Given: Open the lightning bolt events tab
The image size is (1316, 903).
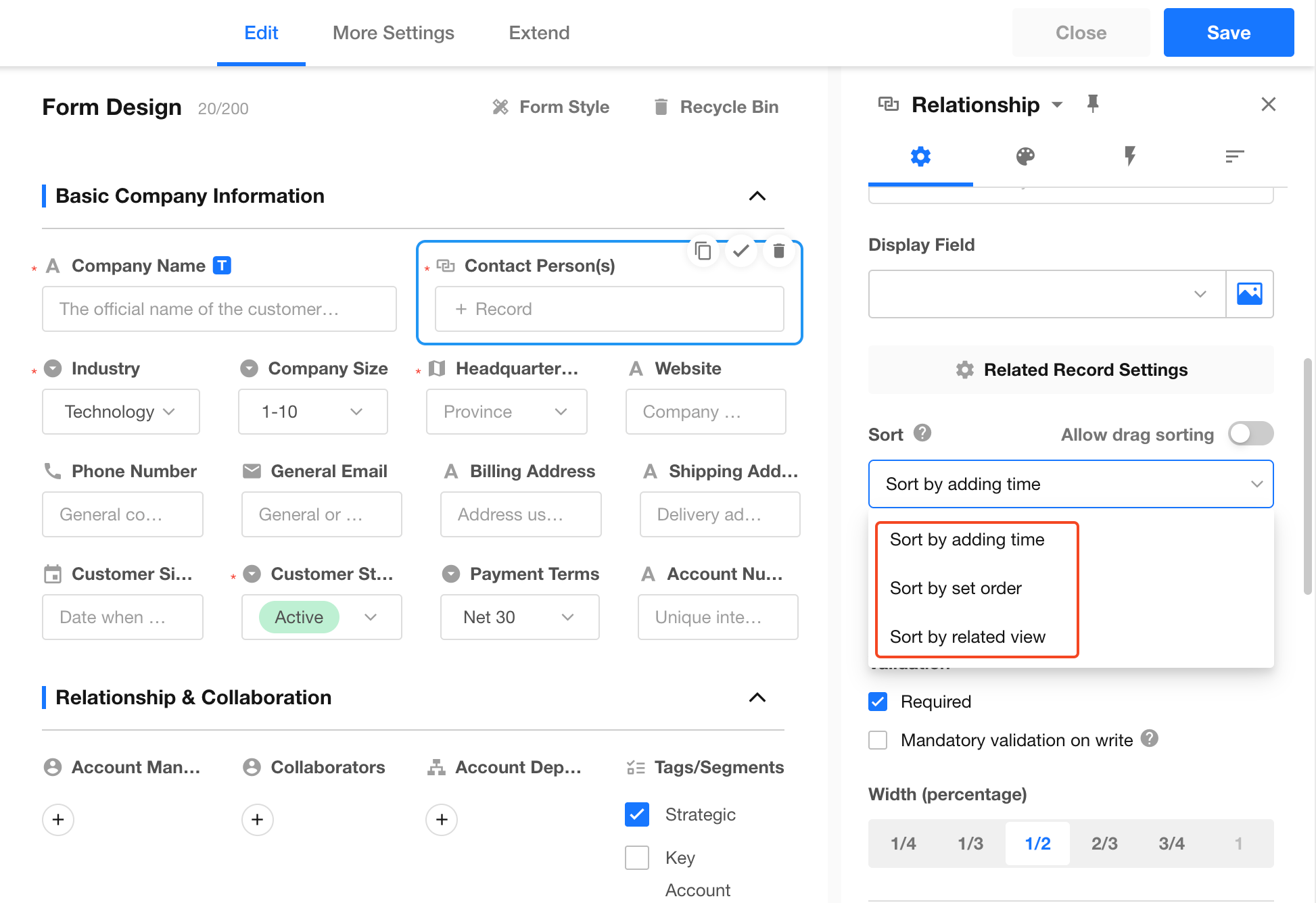Looking at the screenshot, I should (1129, 157).
